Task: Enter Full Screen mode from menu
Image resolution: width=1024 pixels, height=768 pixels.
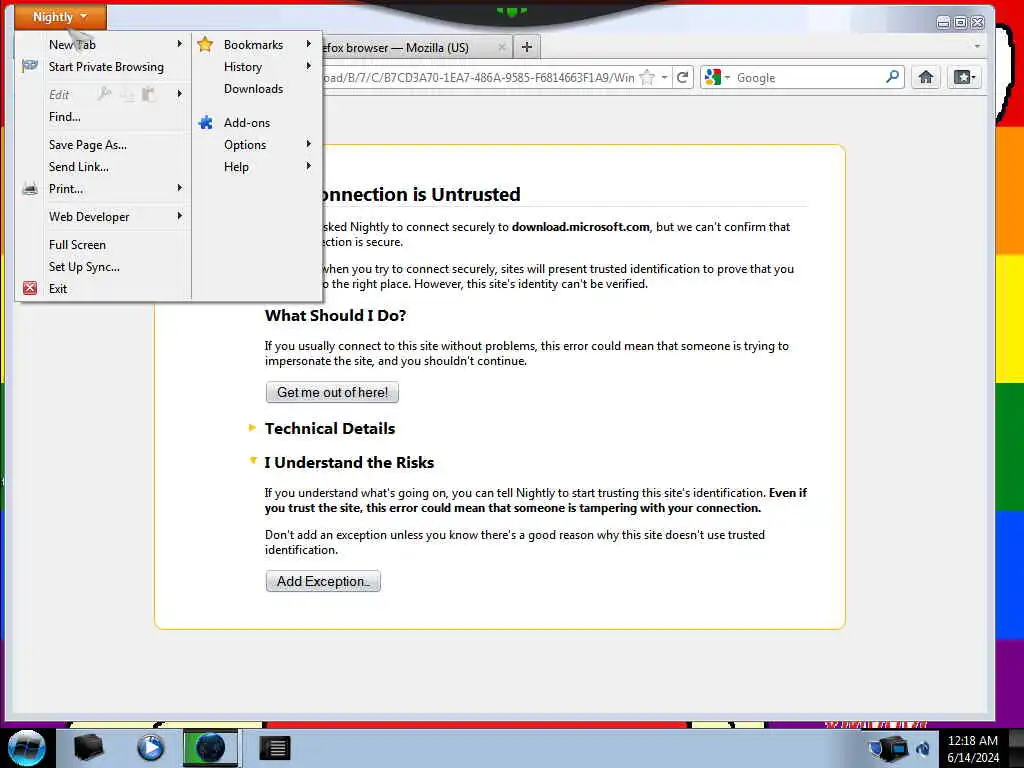Action: (x=77, y=245)
